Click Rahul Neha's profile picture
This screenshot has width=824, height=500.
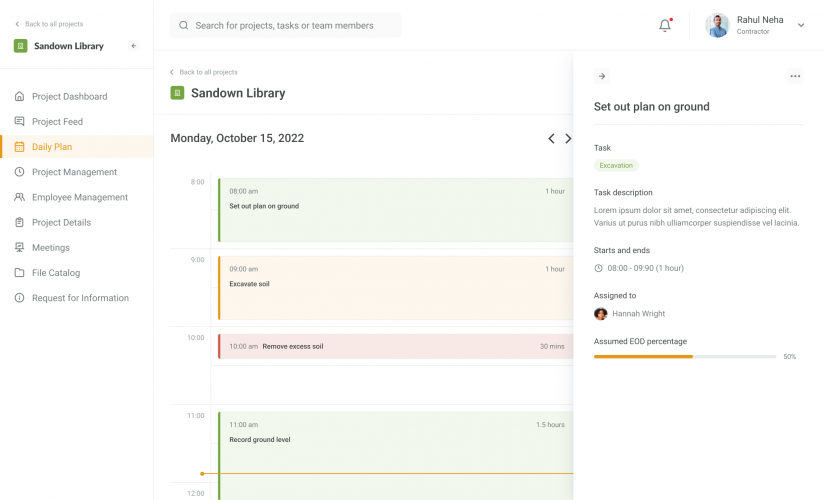717,25
